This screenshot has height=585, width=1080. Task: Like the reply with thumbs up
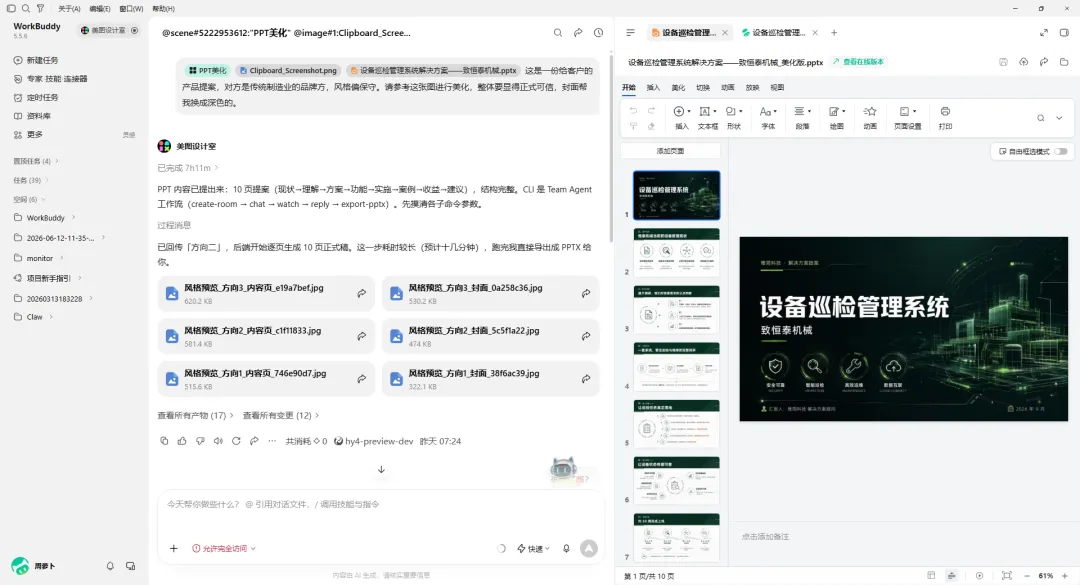click(x=182, y=441)
